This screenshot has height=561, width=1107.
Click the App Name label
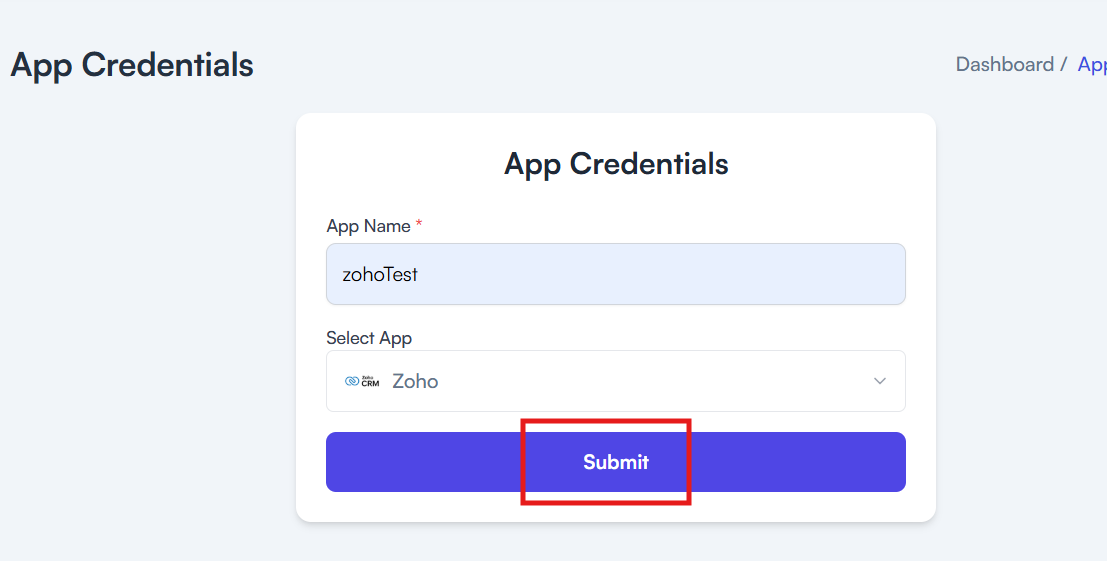click(368, 226)
